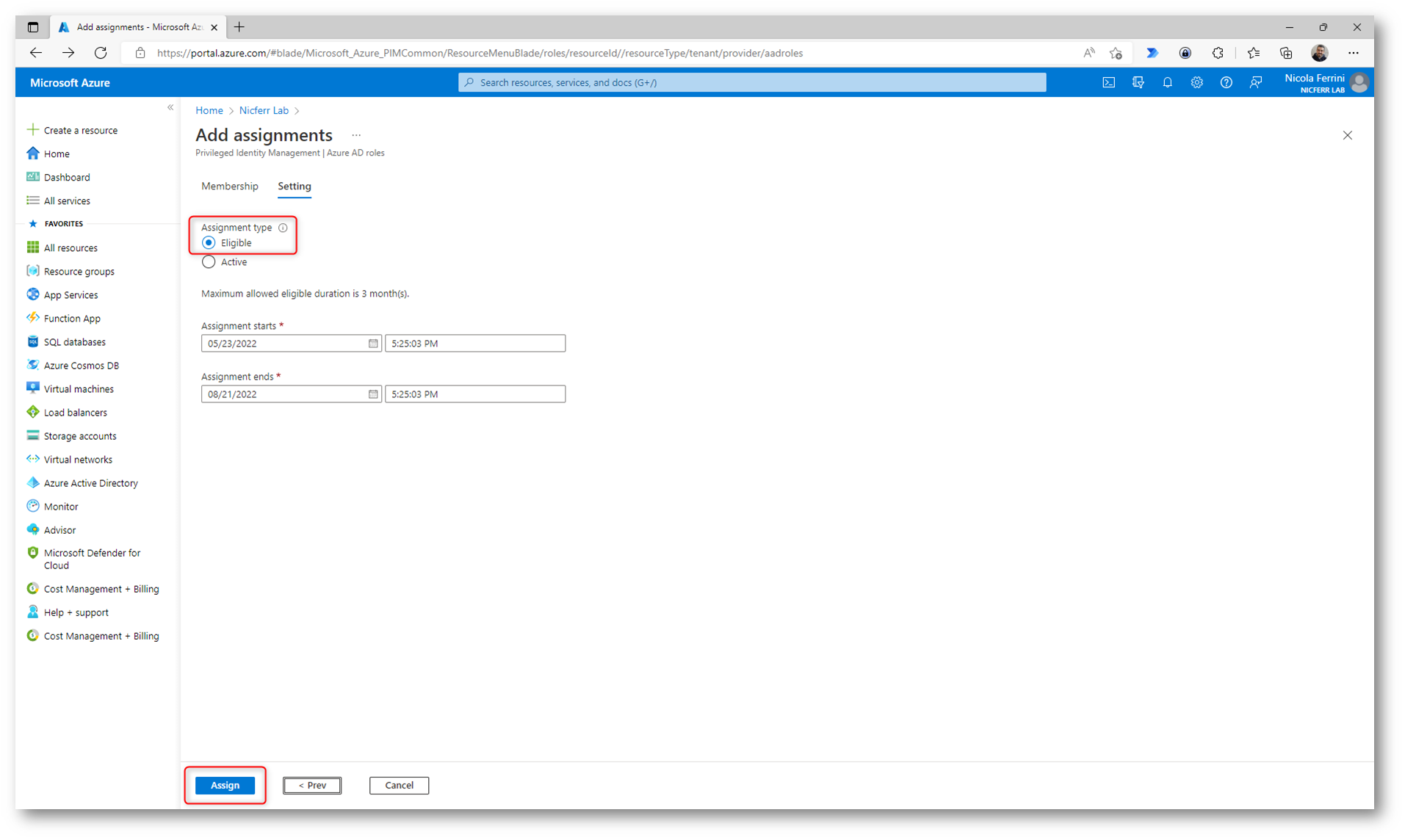Open browser Collections icon
This screenshot has width=1405, height=840.
(x=1285, y=53)
